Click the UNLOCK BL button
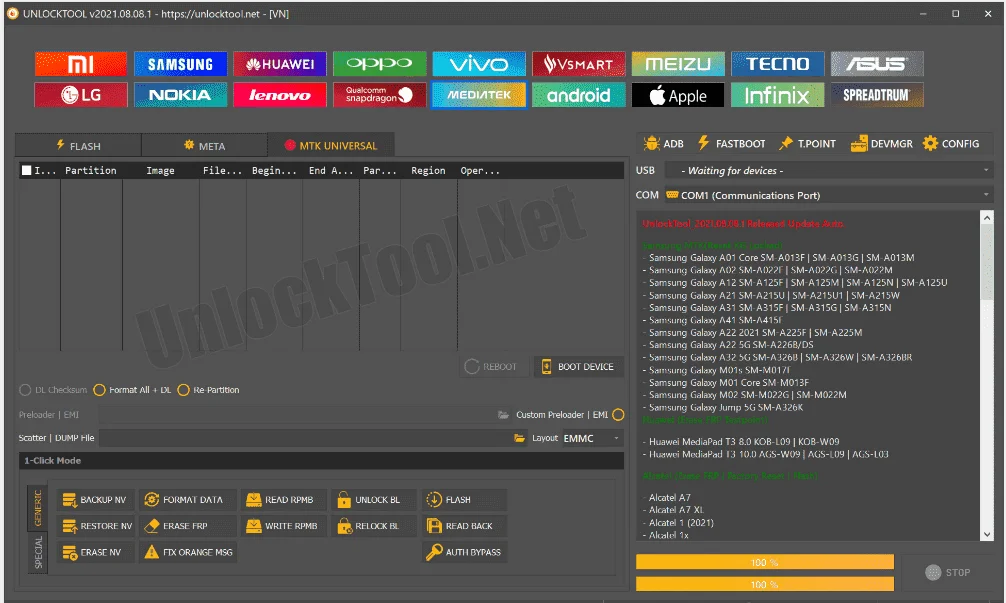The width and height of the screenshot is (1006, 603). click(373, 500)
